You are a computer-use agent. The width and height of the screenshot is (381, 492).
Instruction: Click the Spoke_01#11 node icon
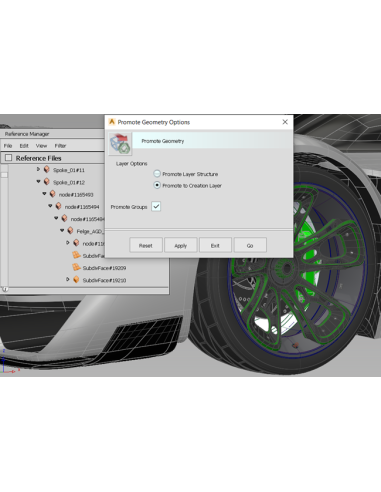pos(47,170)
